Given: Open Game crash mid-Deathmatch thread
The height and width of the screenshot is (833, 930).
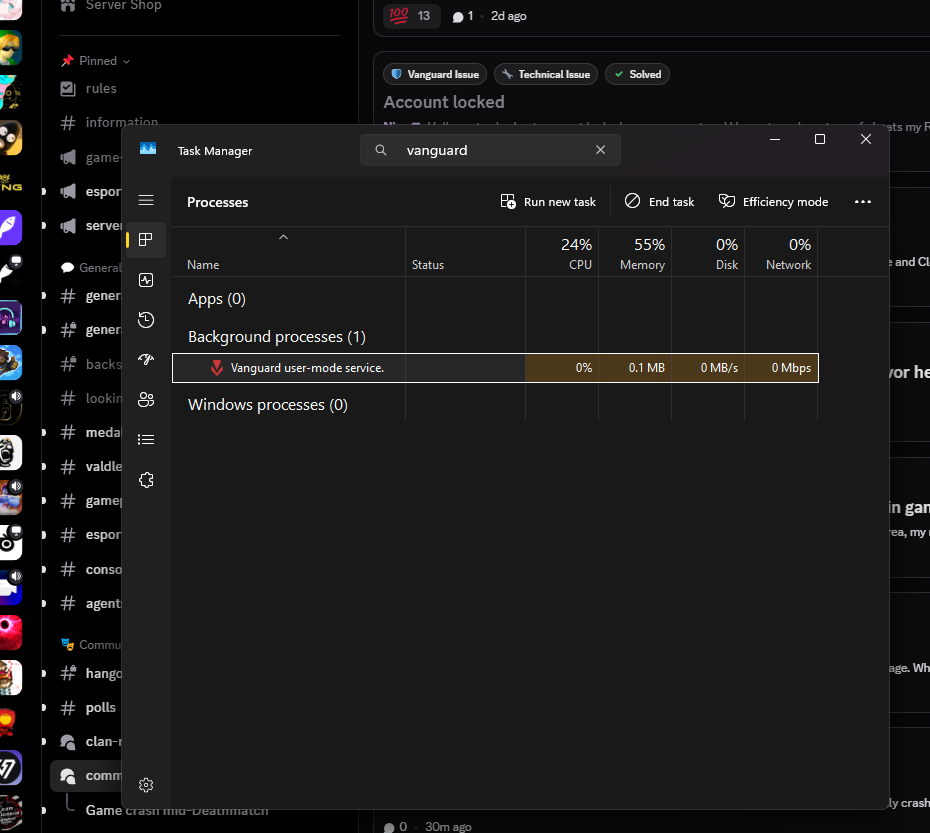Looking at the screenshot, I should [177, 810].
